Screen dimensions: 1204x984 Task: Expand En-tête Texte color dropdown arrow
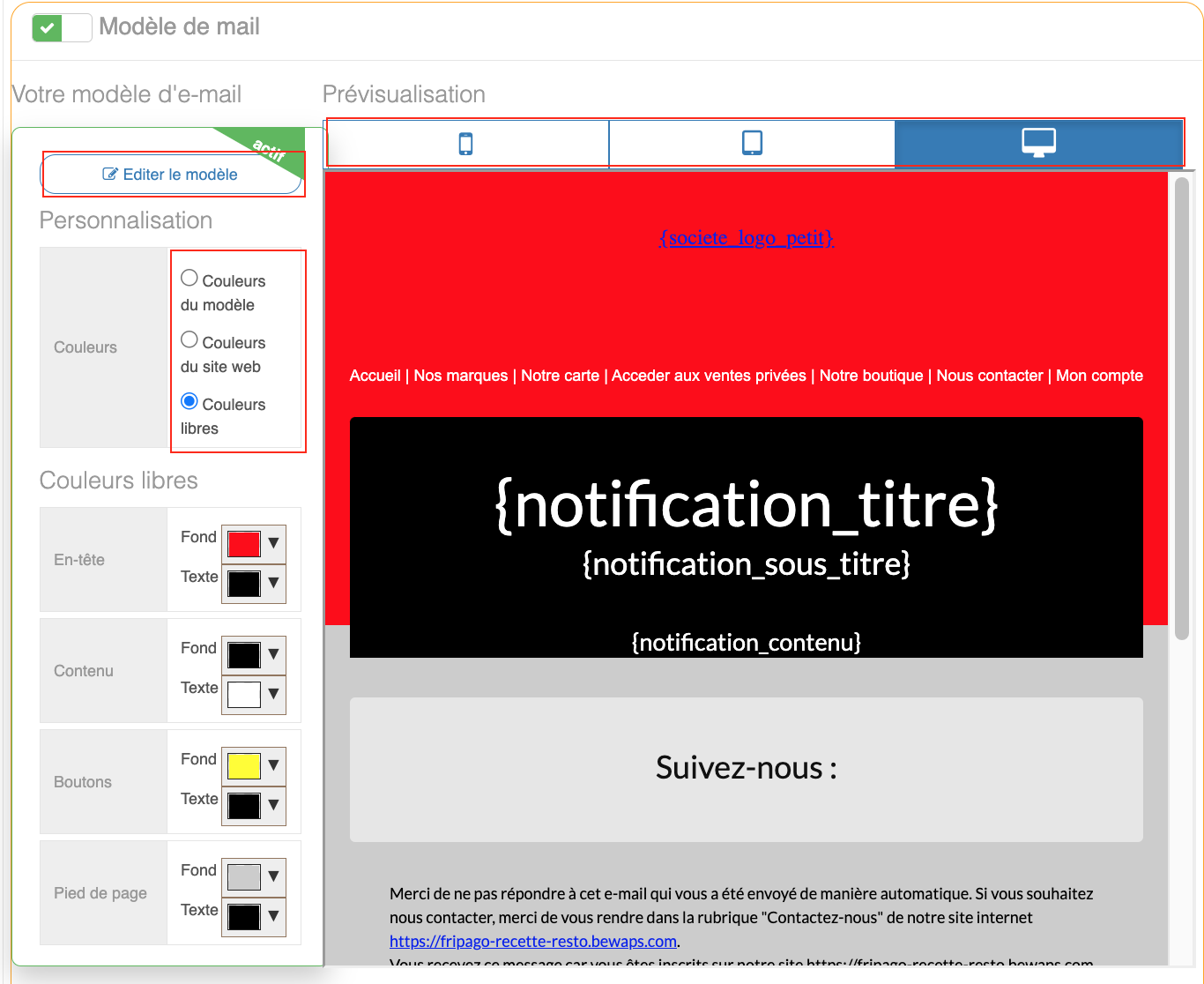274,583
